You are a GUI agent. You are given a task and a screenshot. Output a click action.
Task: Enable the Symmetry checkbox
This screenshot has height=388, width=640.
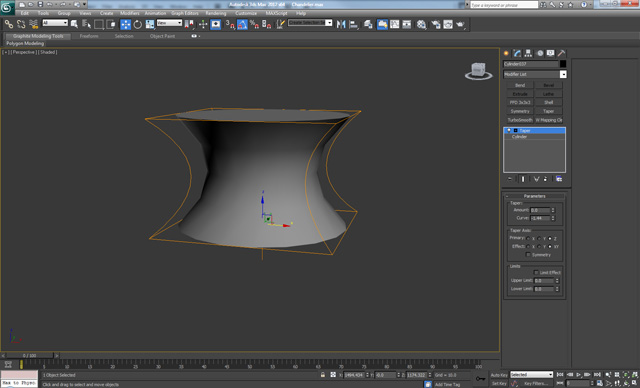coord(528,255)
